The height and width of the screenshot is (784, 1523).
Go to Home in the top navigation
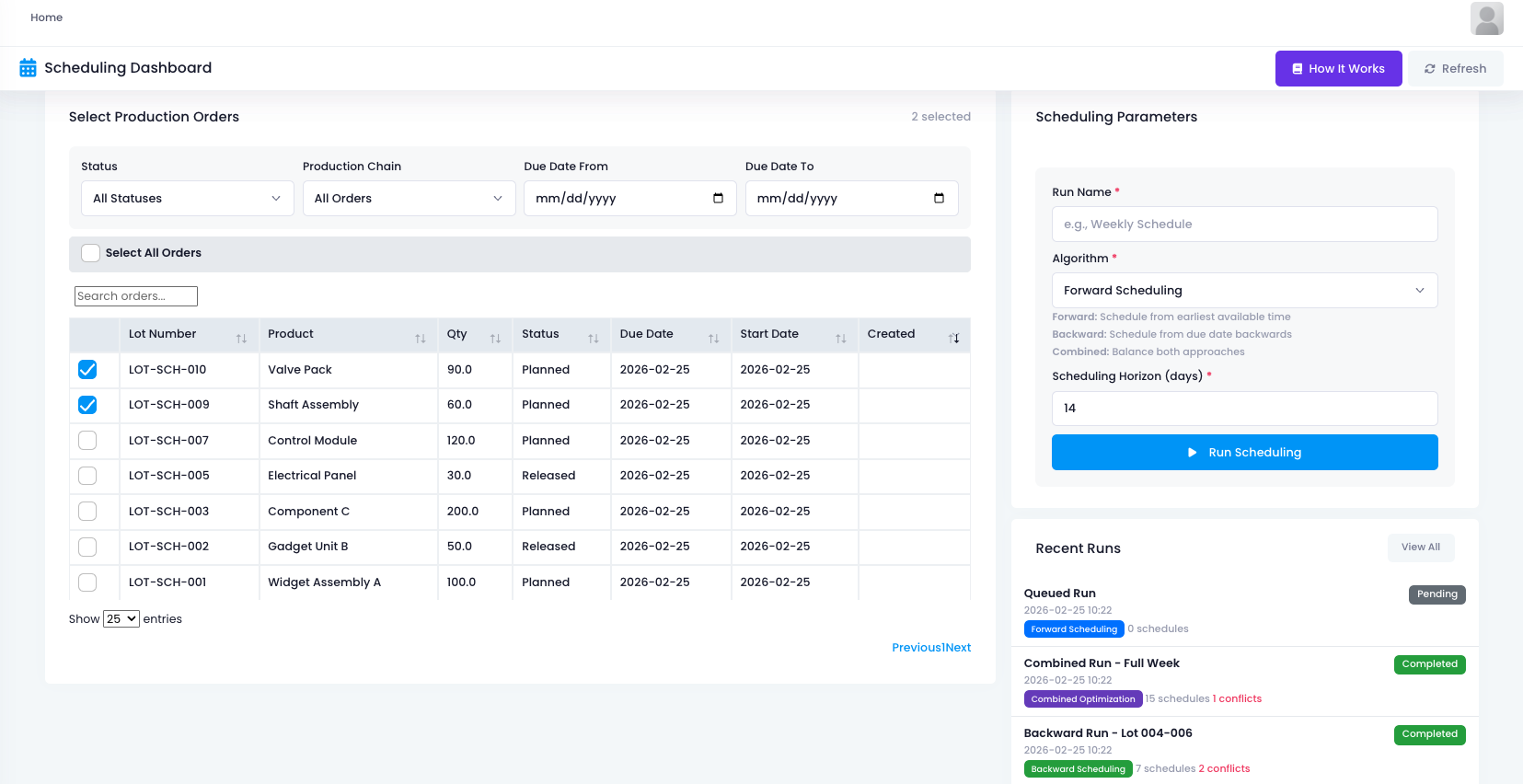[46, 17]
